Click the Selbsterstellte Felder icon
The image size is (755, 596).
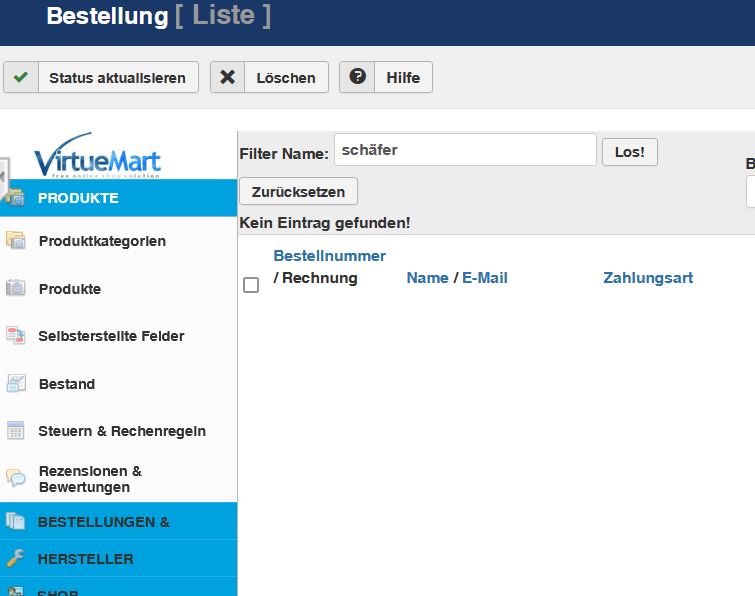[16, 336]
